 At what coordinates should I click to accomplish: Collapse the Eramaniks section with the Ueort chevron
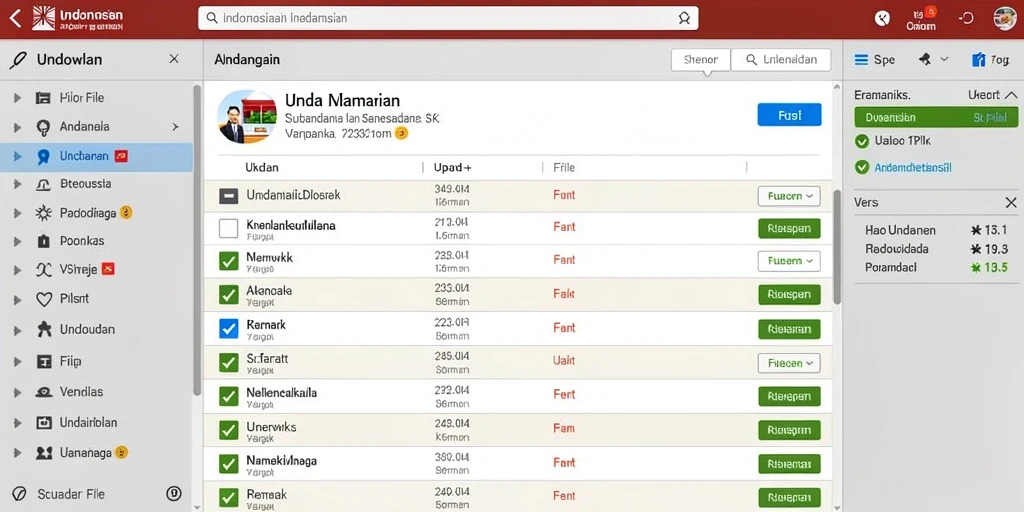point(1010,95)
